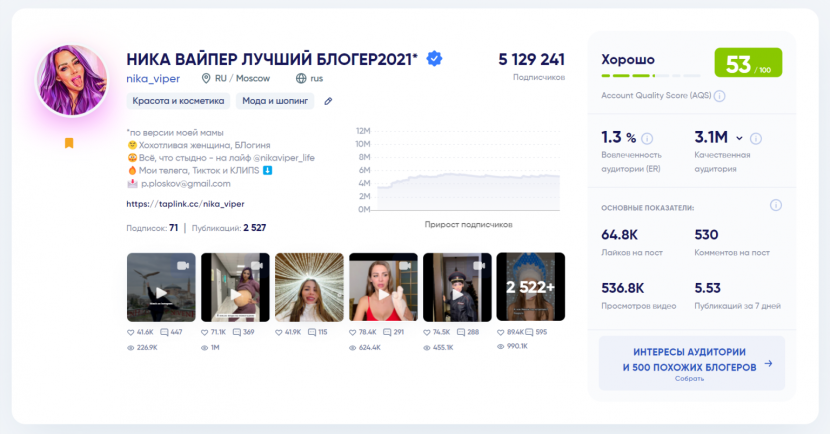Image resolution: width=830 pixels, height=434 pixels.
Task: Open the third post thumbnail with light tunnel
Action: (x=309, y=287)
